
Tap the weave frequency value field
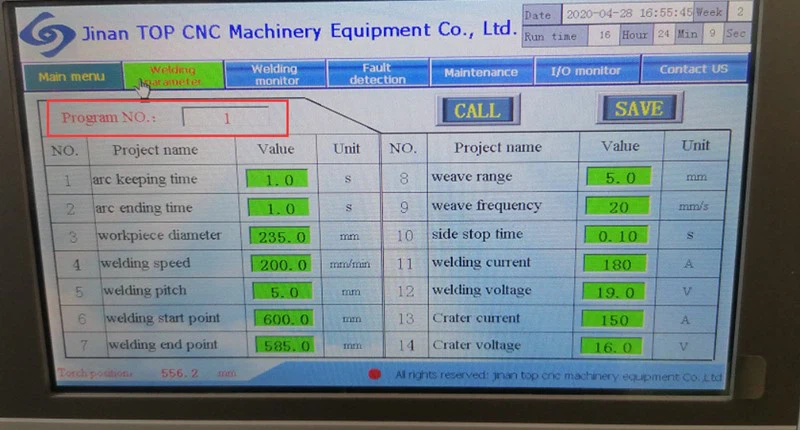point(619,207)
